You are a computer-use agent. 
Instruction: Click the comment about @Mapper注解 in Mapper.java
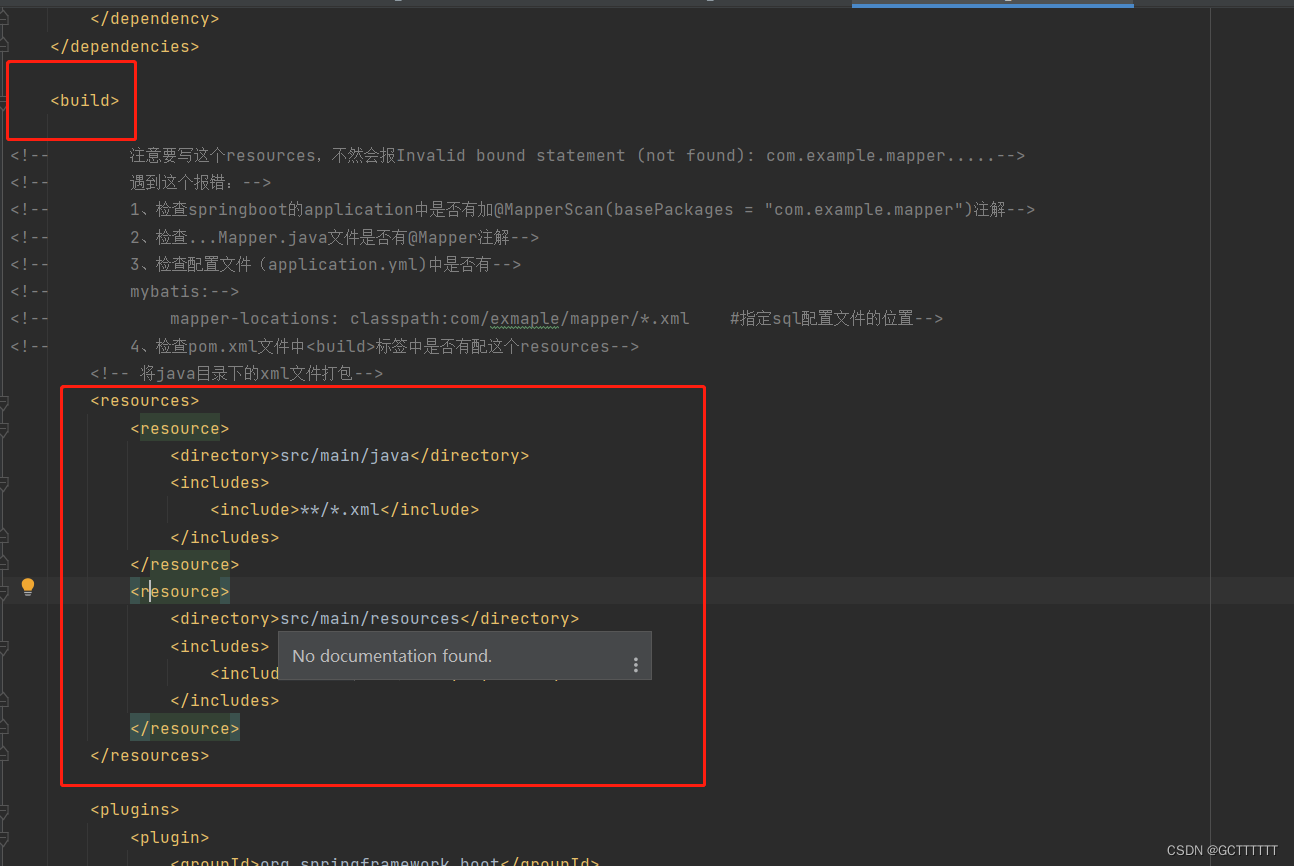pos(334,237)
